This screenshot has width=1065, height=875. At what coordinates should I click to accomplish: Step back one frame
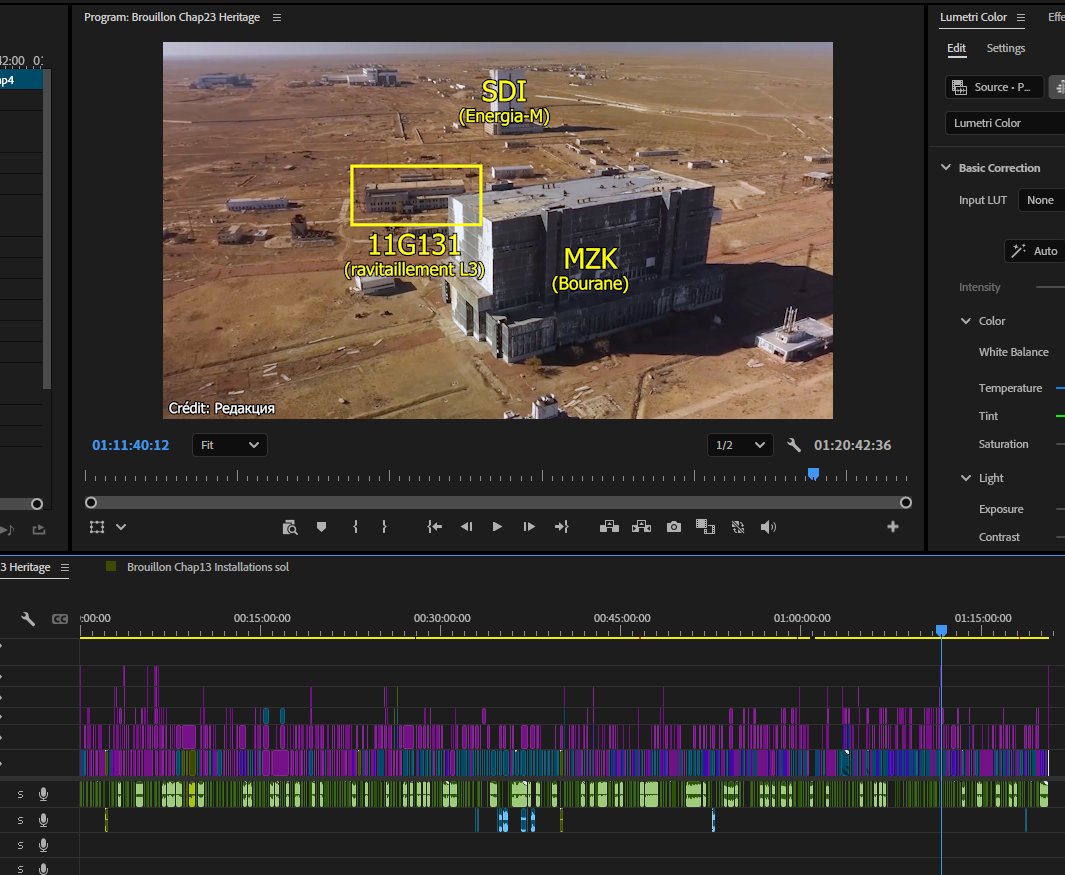pyautogui.click(x=467, y=527)
